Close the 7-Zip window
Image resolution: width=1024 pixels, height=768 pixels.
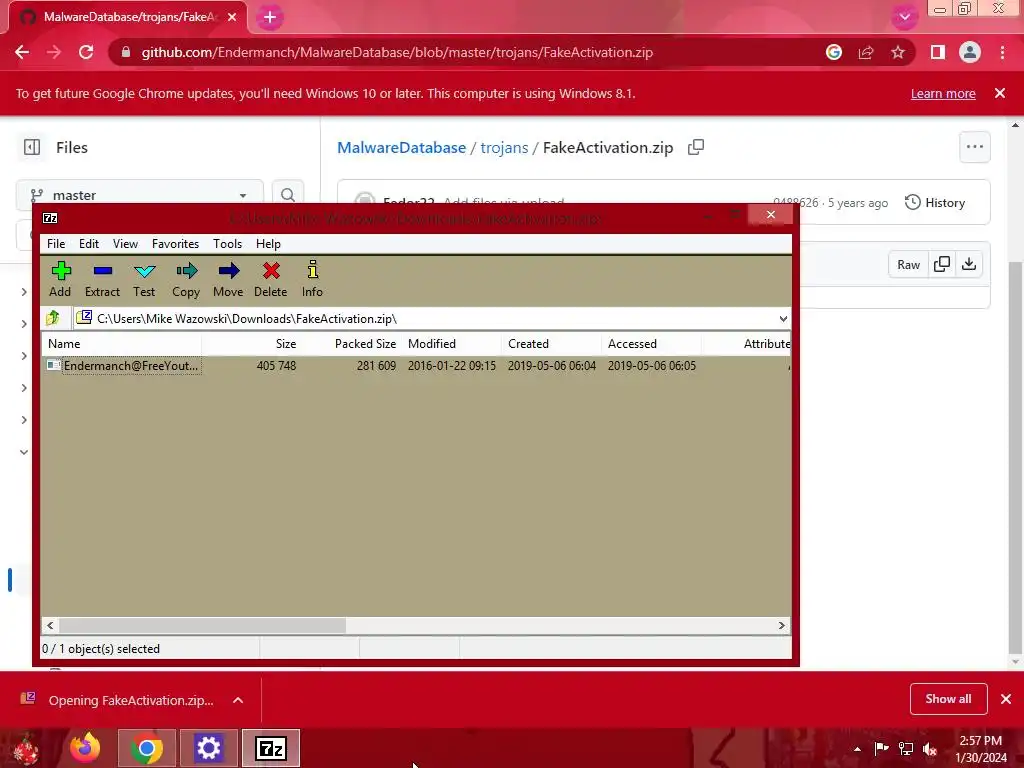tap(771, 215)
